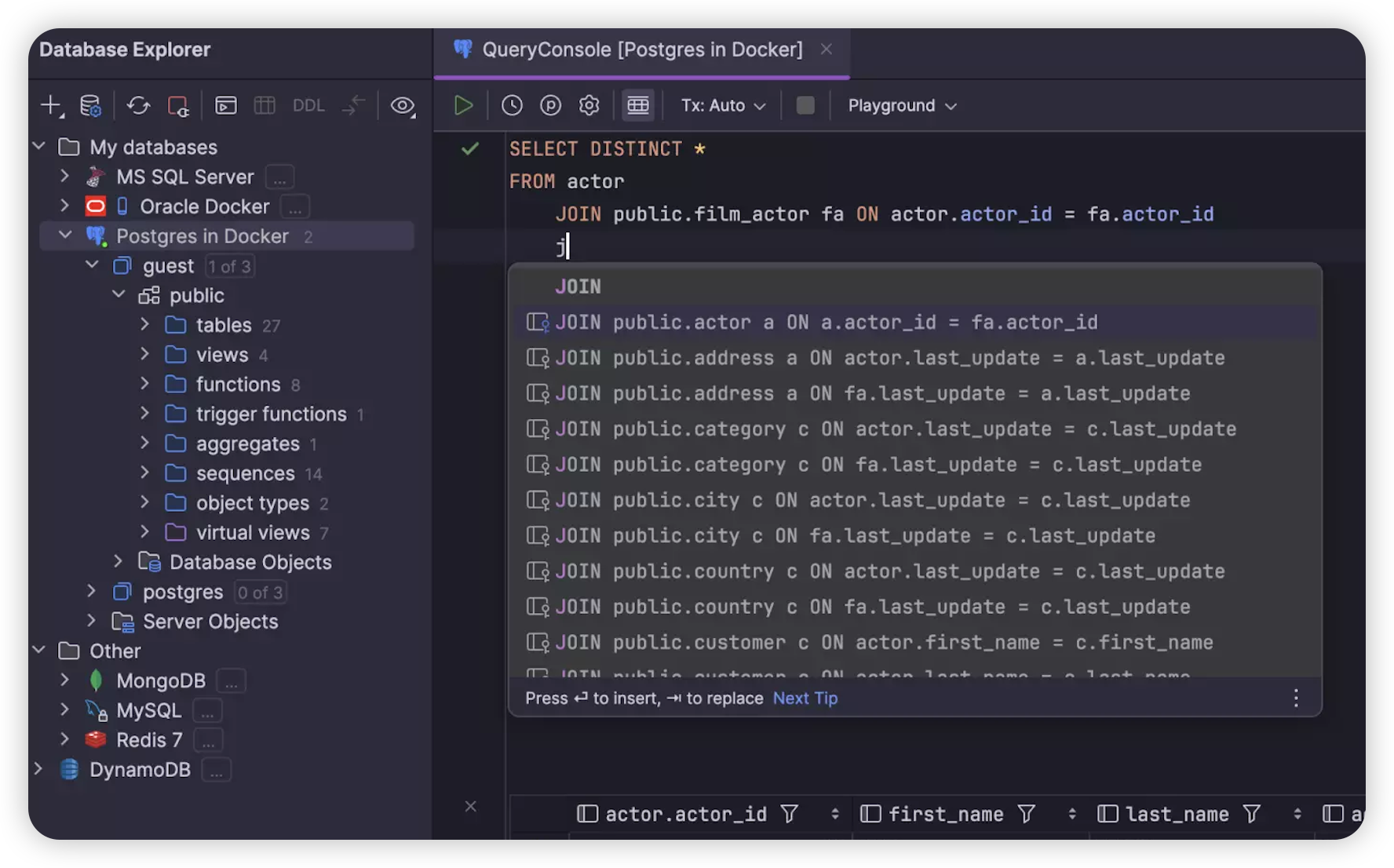
Task: Click the Next Tip link
Action: (x=805, y=698)
